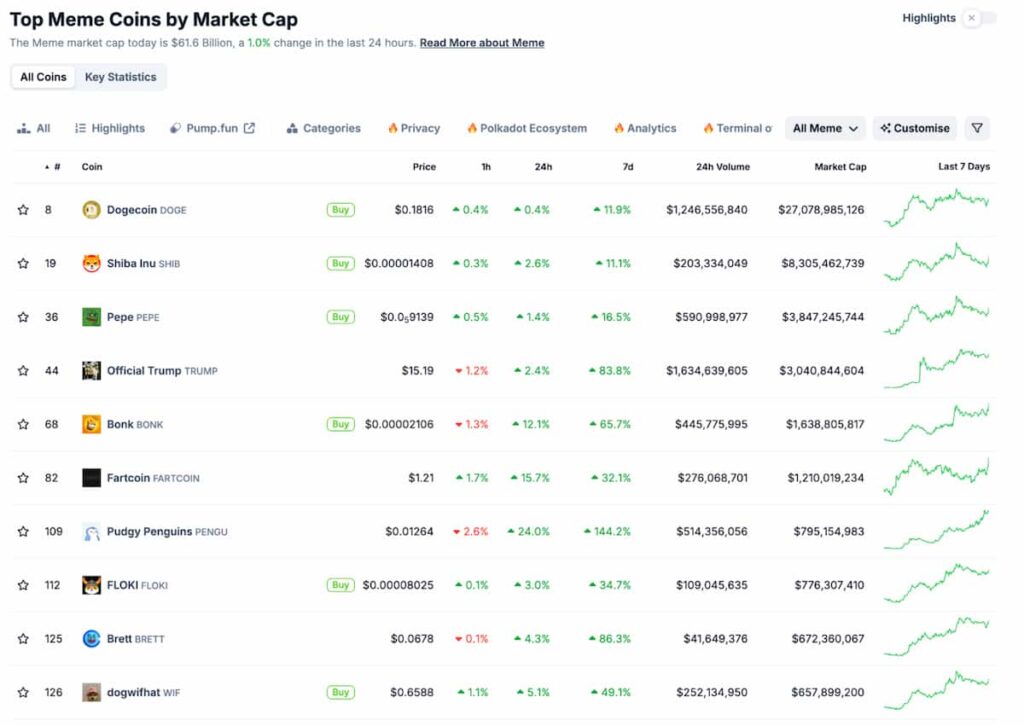Click the Brett coin logo
1024x726 pixels.
pos(91,639)
